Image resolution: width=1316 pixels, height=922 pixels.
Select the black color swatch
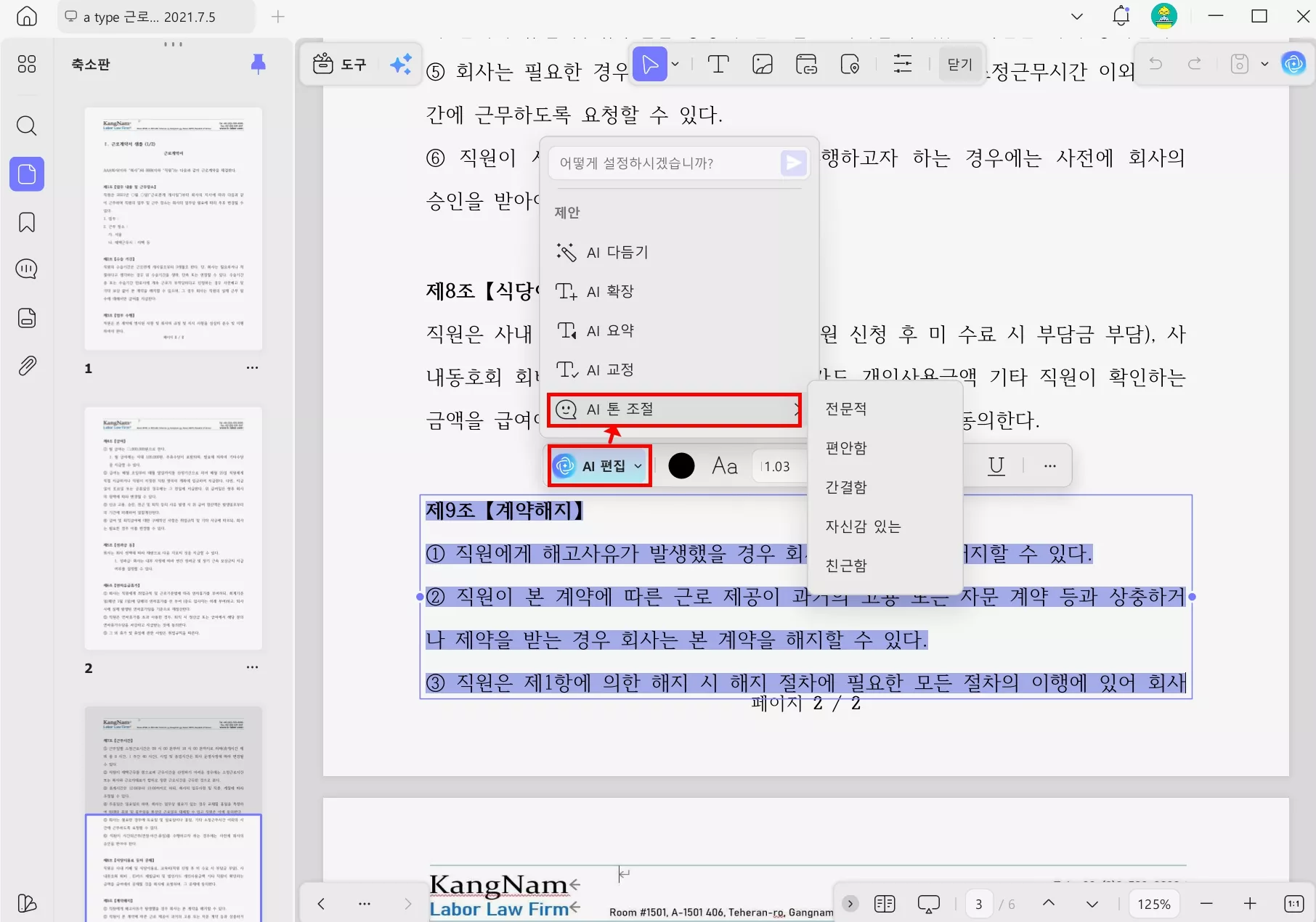[x=681, y=465]
